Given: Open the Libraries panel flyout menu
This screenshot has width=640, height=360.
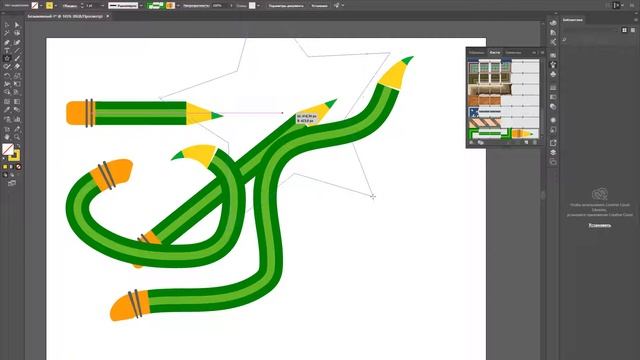Looking at the screenshot, I should coord(636,20).
